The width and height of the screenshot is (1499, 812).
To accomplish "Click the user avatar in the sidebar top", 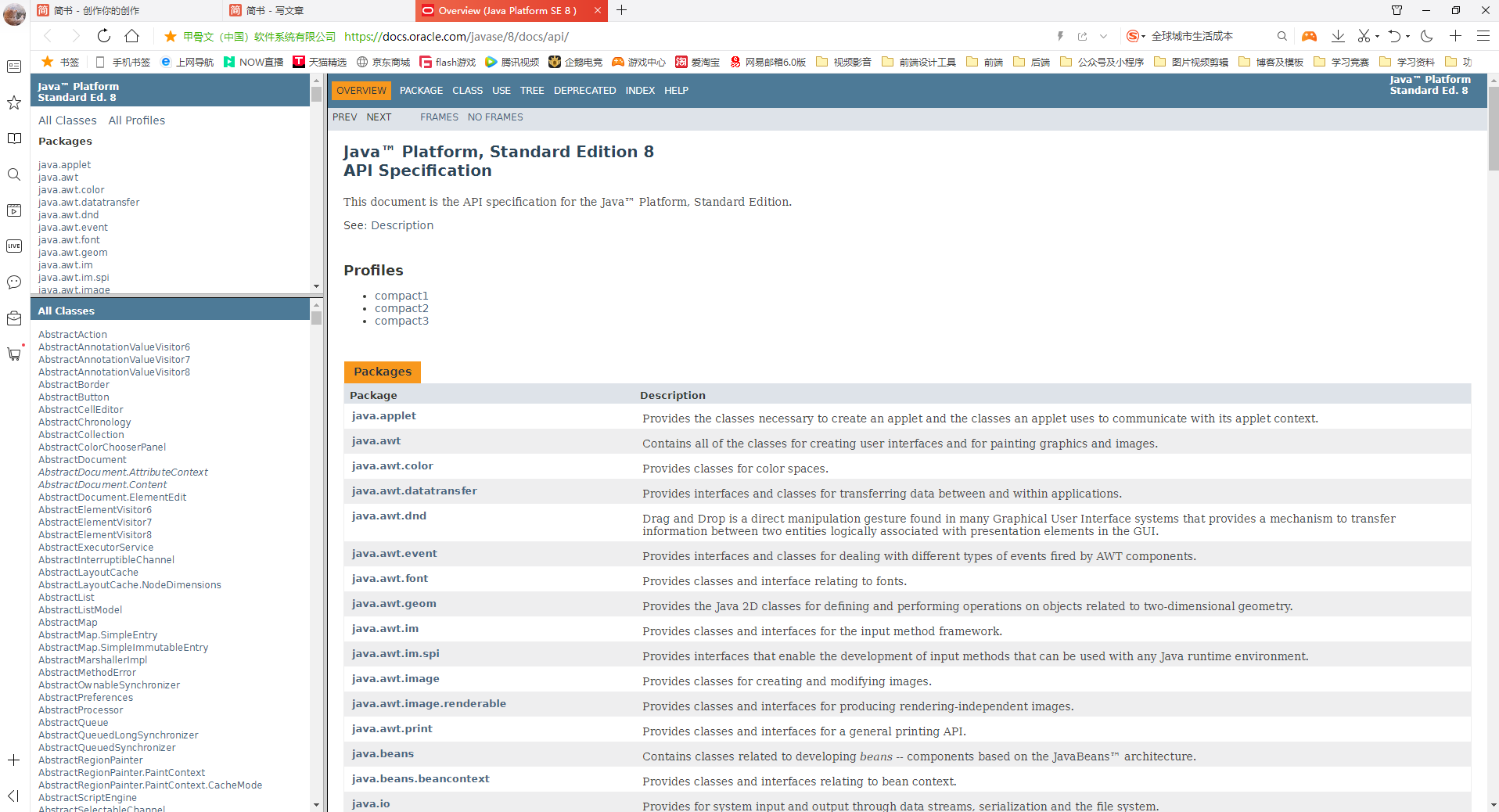I will (14, 14).
